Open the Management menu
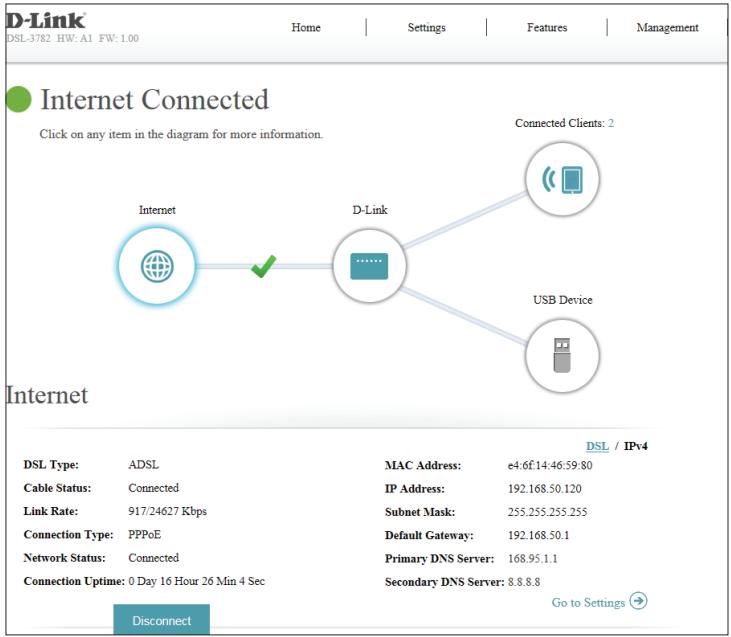731x637 pixels. [x=668, y=28]
